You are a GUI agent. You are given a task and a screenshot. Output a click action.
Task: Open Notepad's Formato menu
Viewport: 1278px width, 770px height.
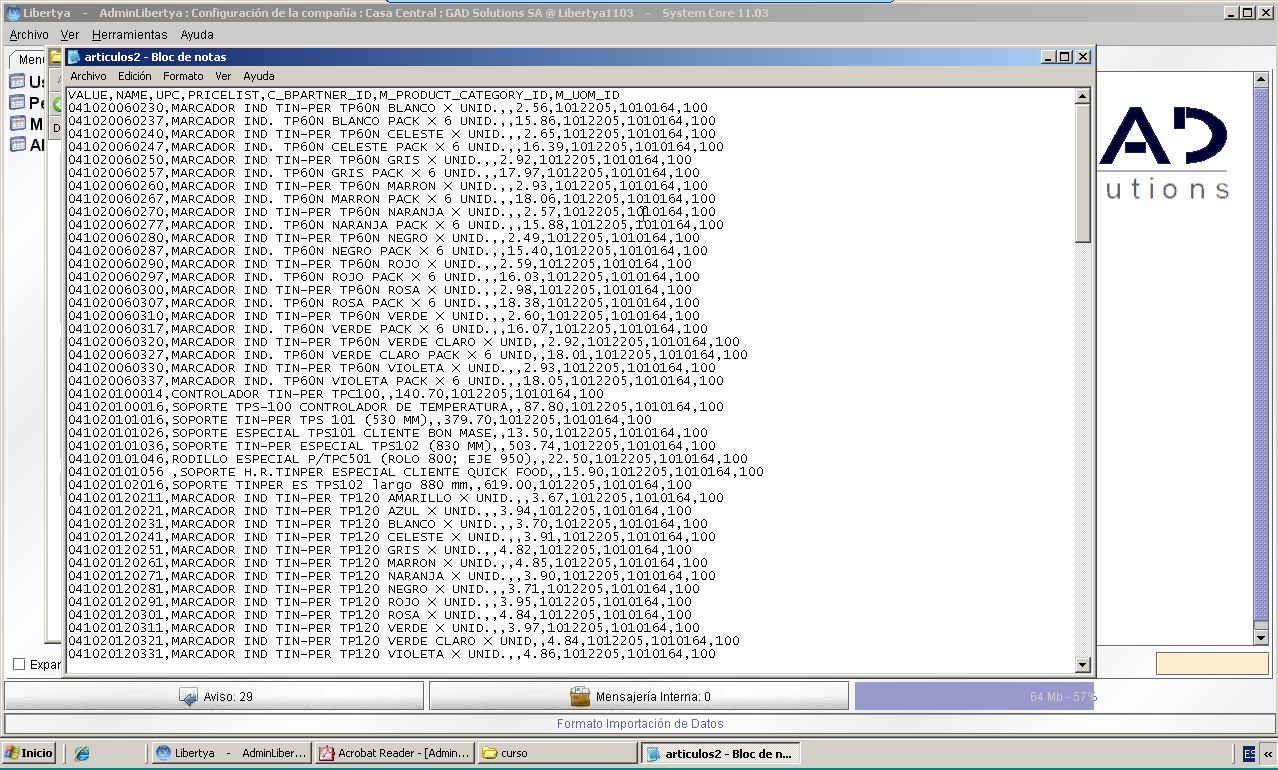[x=183, y=76]
